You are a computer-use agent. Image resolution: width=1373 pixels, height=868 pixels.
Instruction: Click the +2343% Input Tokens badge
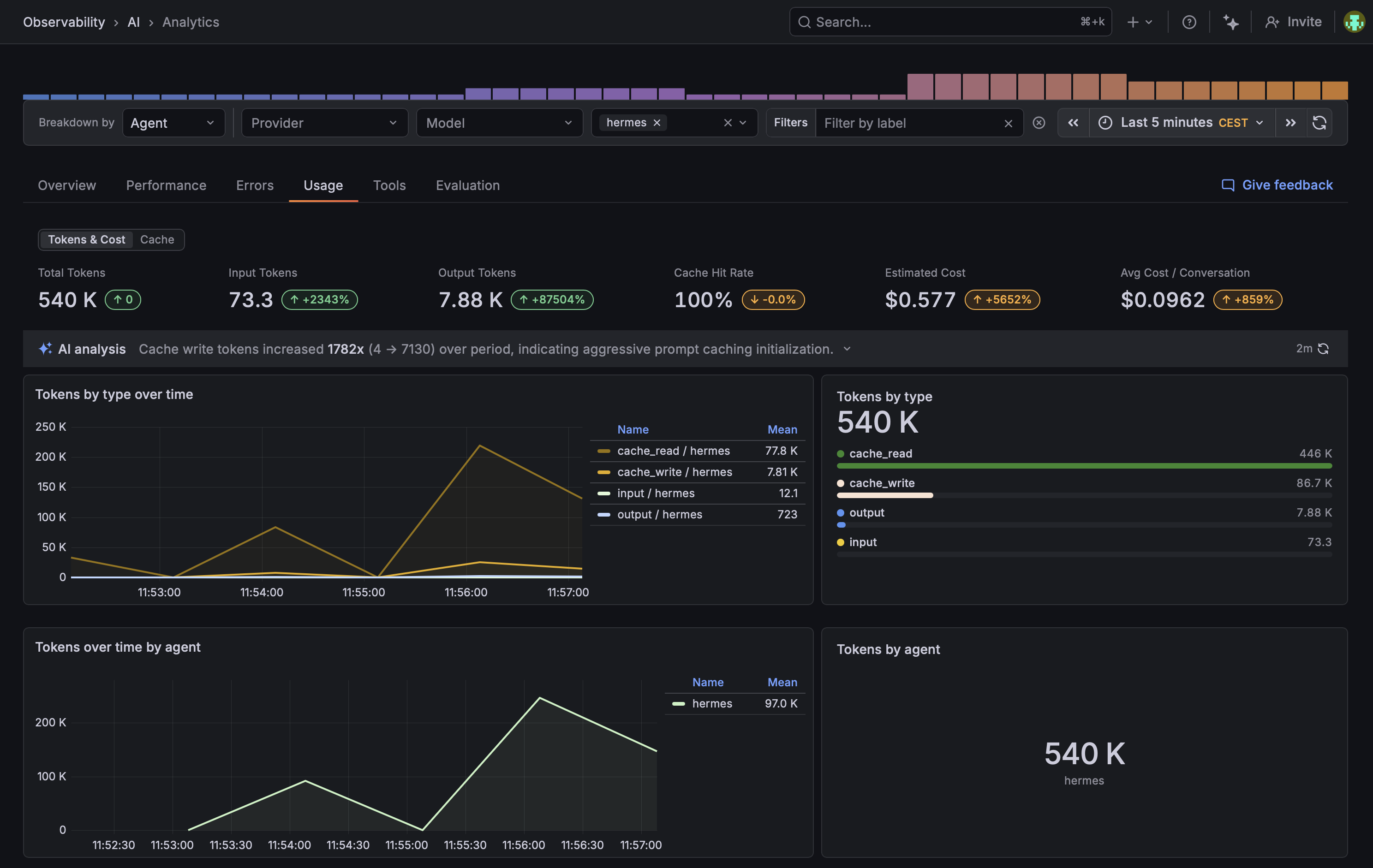(x=320, y=300)
